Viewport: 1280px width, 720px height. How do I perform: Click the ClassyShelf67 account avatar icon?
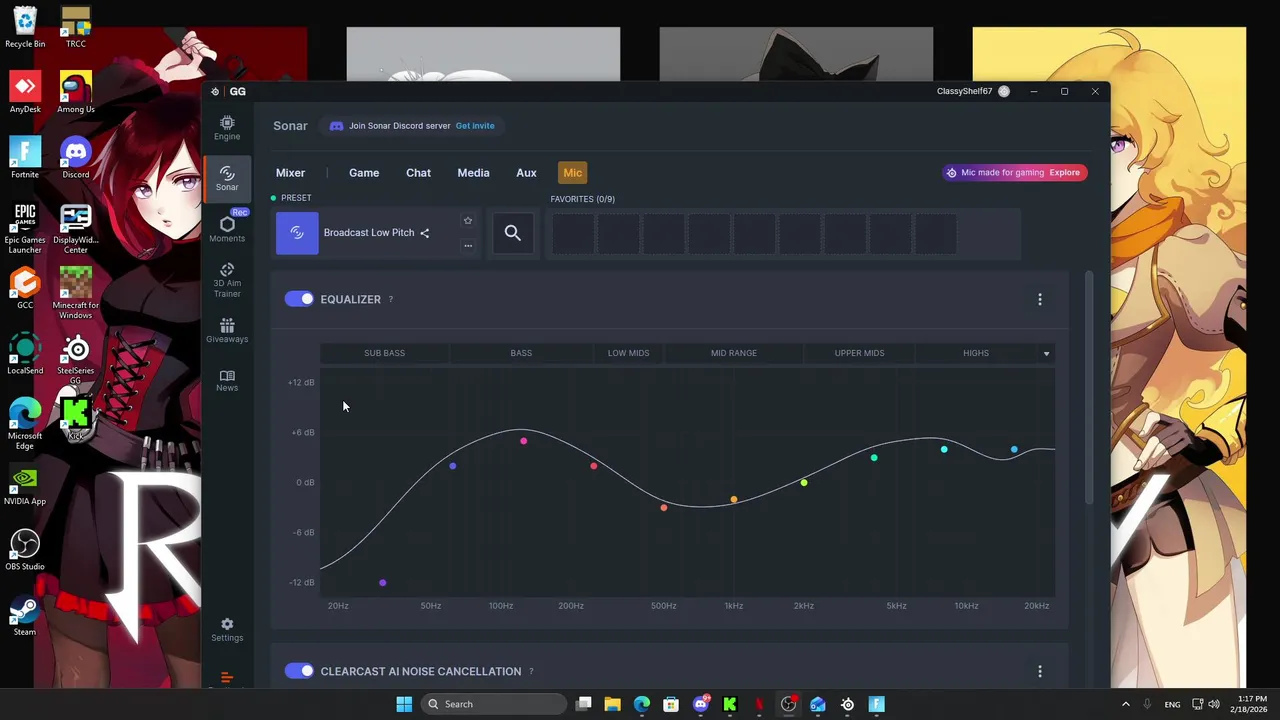click(1004, 91)
